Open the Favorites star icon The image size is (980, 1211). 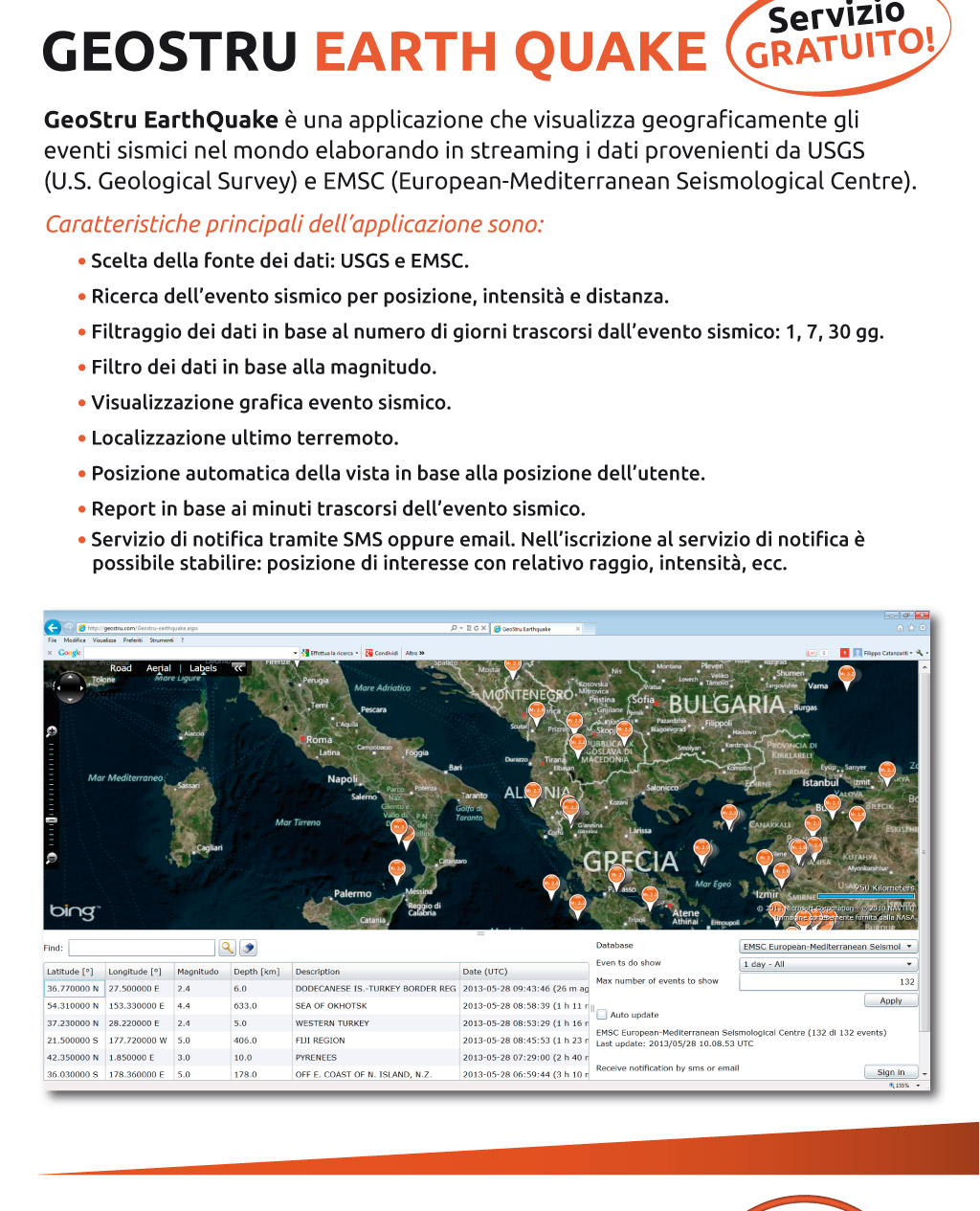click(911, 628)
